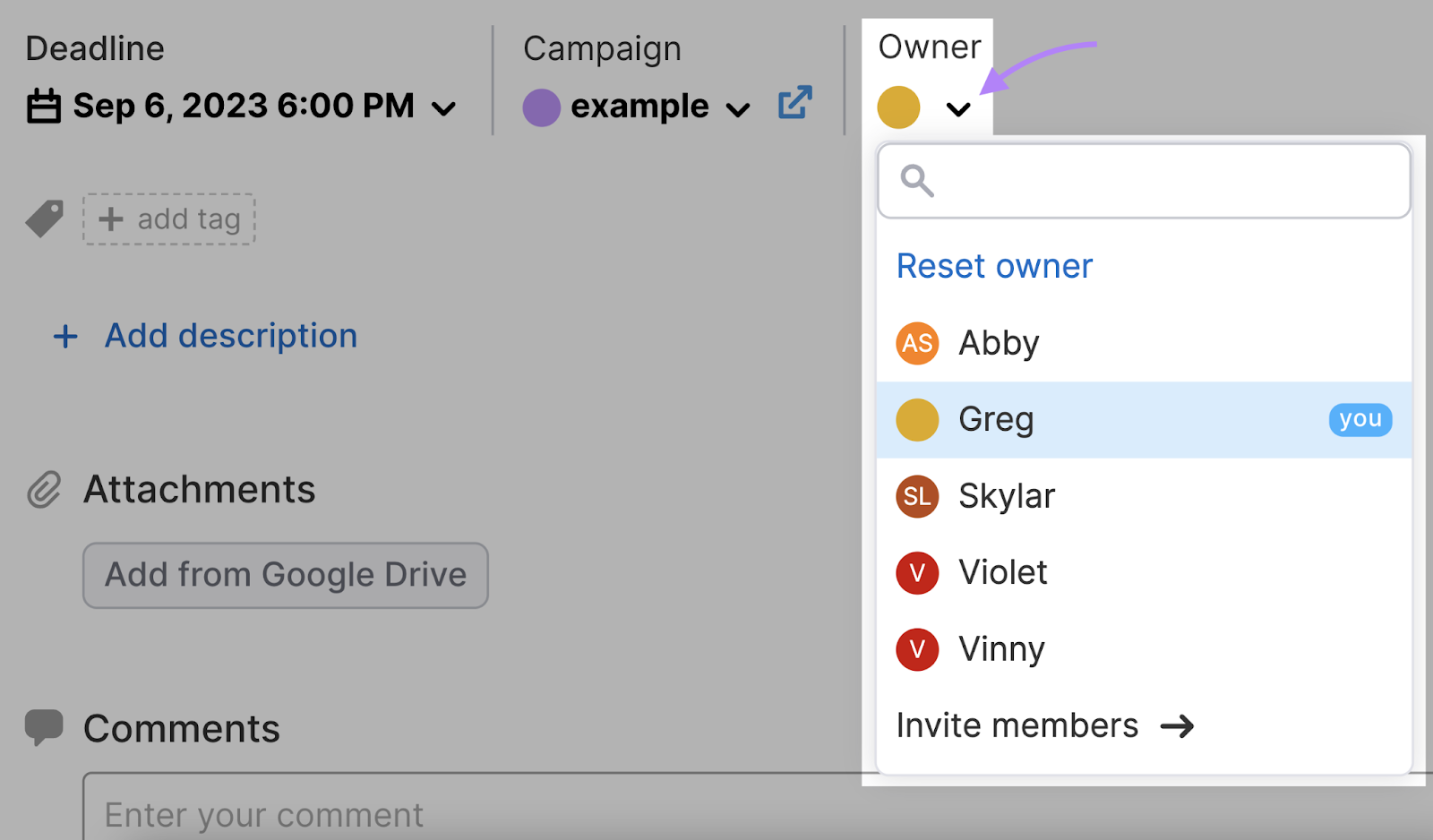Image resolution: width=1433 pixels, height=840 pixels.
Task: Click the Comments speech bubble icon
Action: tap(44, 728)
